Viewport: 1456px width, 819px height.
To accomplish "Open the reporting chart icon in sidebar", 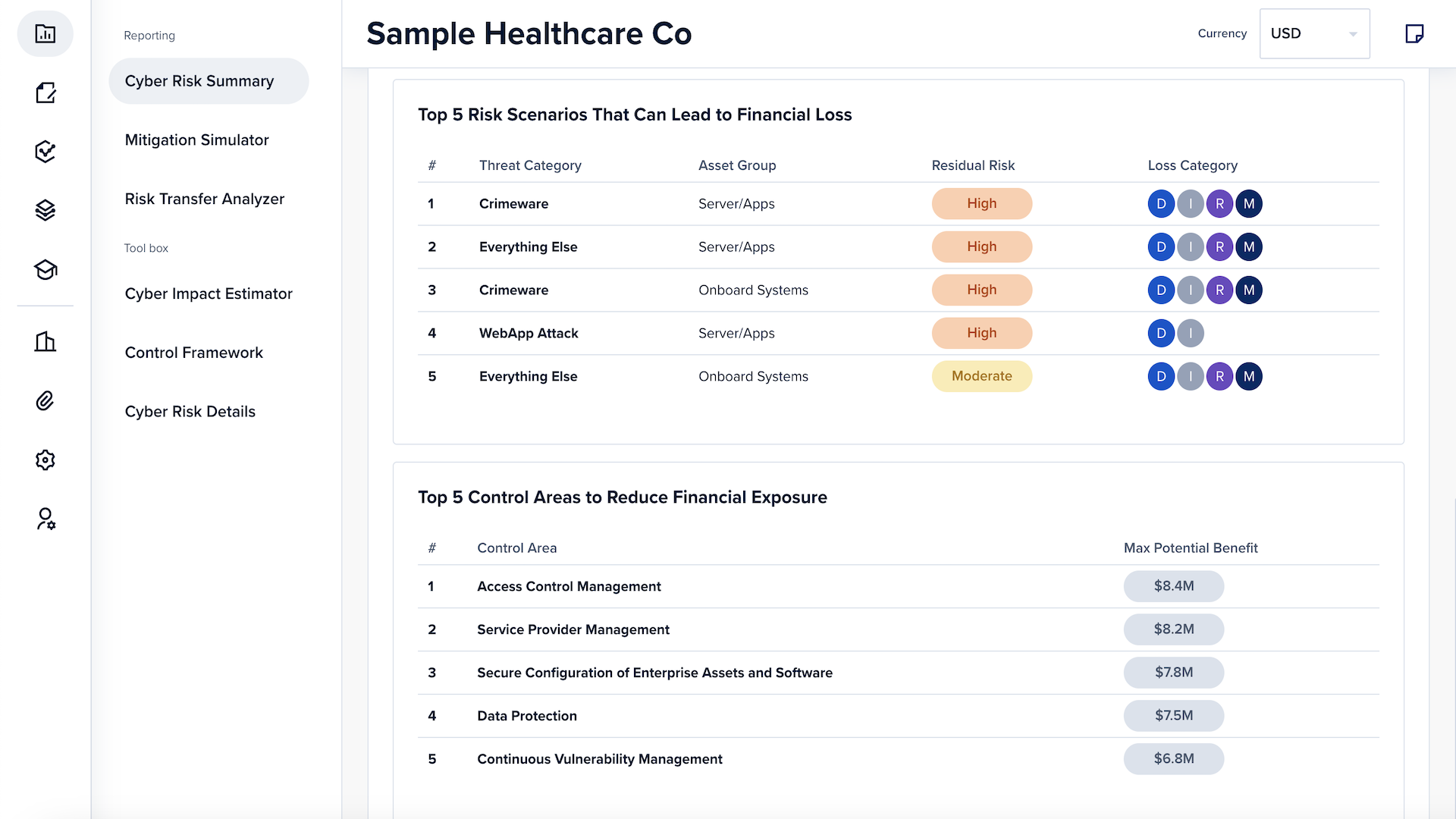I will (45, 33).
